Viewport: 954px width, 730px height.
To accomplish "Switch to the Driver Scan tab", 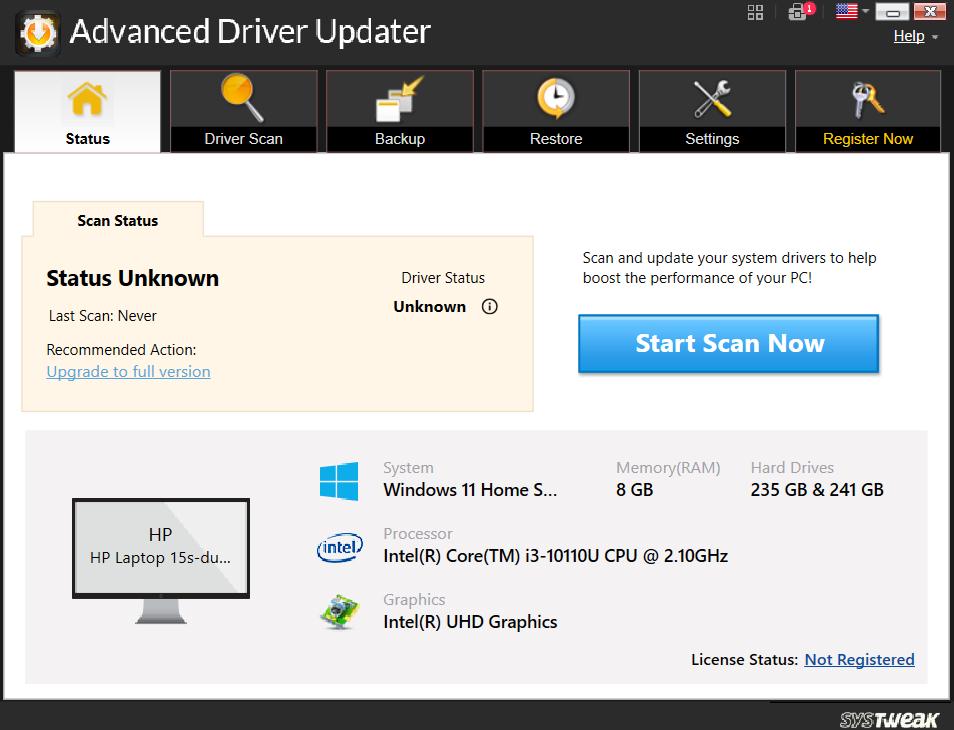I will click(243, 111).
